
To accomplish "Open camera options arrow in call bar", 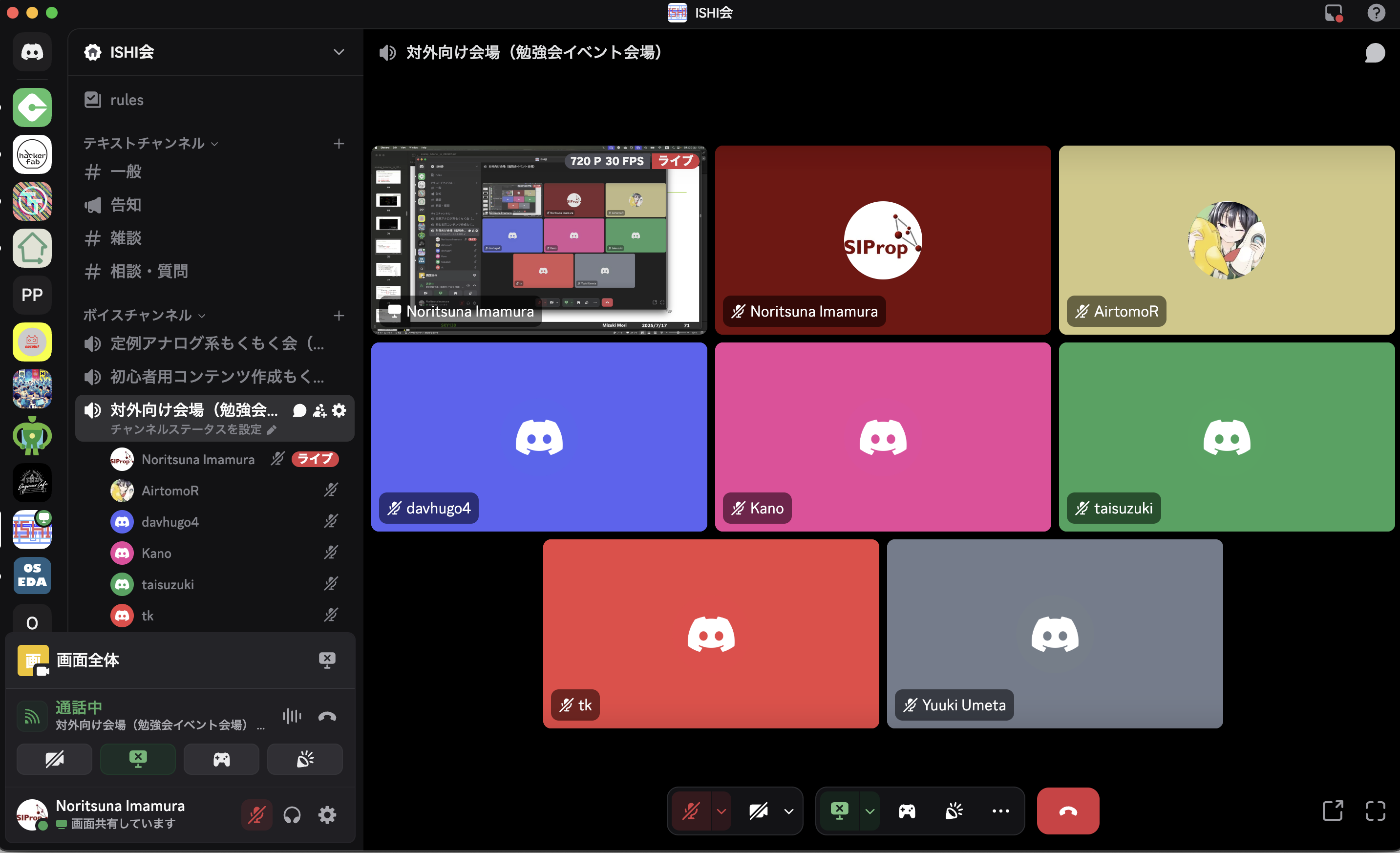I will click(788, 811).
